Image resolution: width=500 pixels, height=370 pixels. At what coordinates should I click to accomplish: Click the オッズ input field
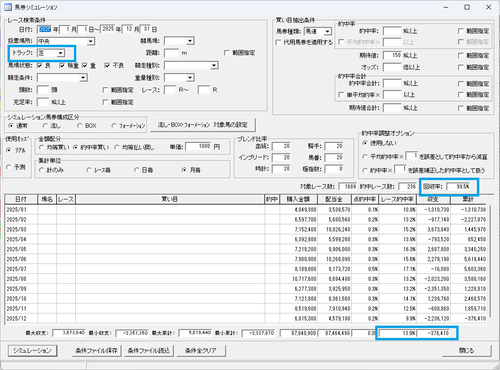392,67
